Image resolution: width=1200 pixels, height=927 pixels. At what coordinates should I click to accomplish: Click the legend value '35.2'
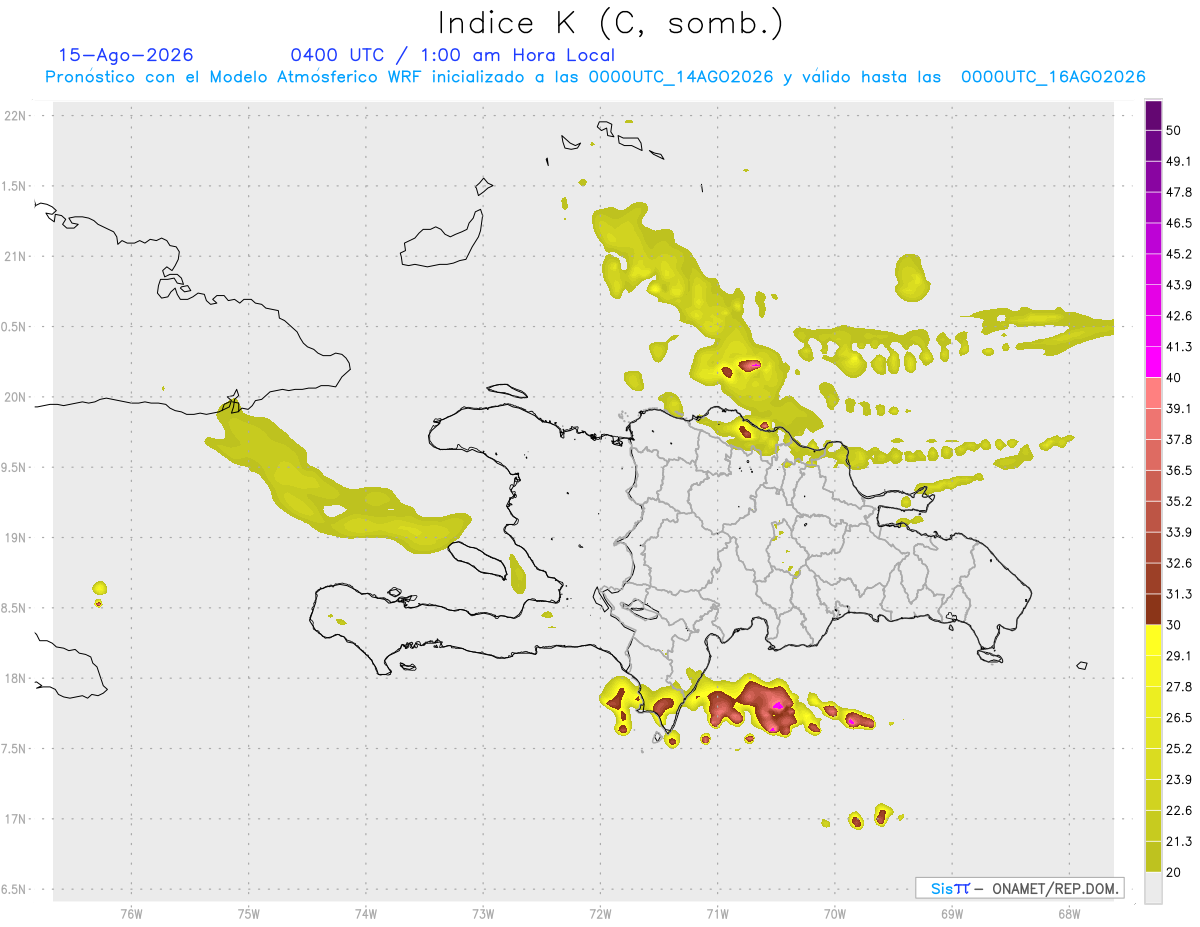(x=1179, y=501)
